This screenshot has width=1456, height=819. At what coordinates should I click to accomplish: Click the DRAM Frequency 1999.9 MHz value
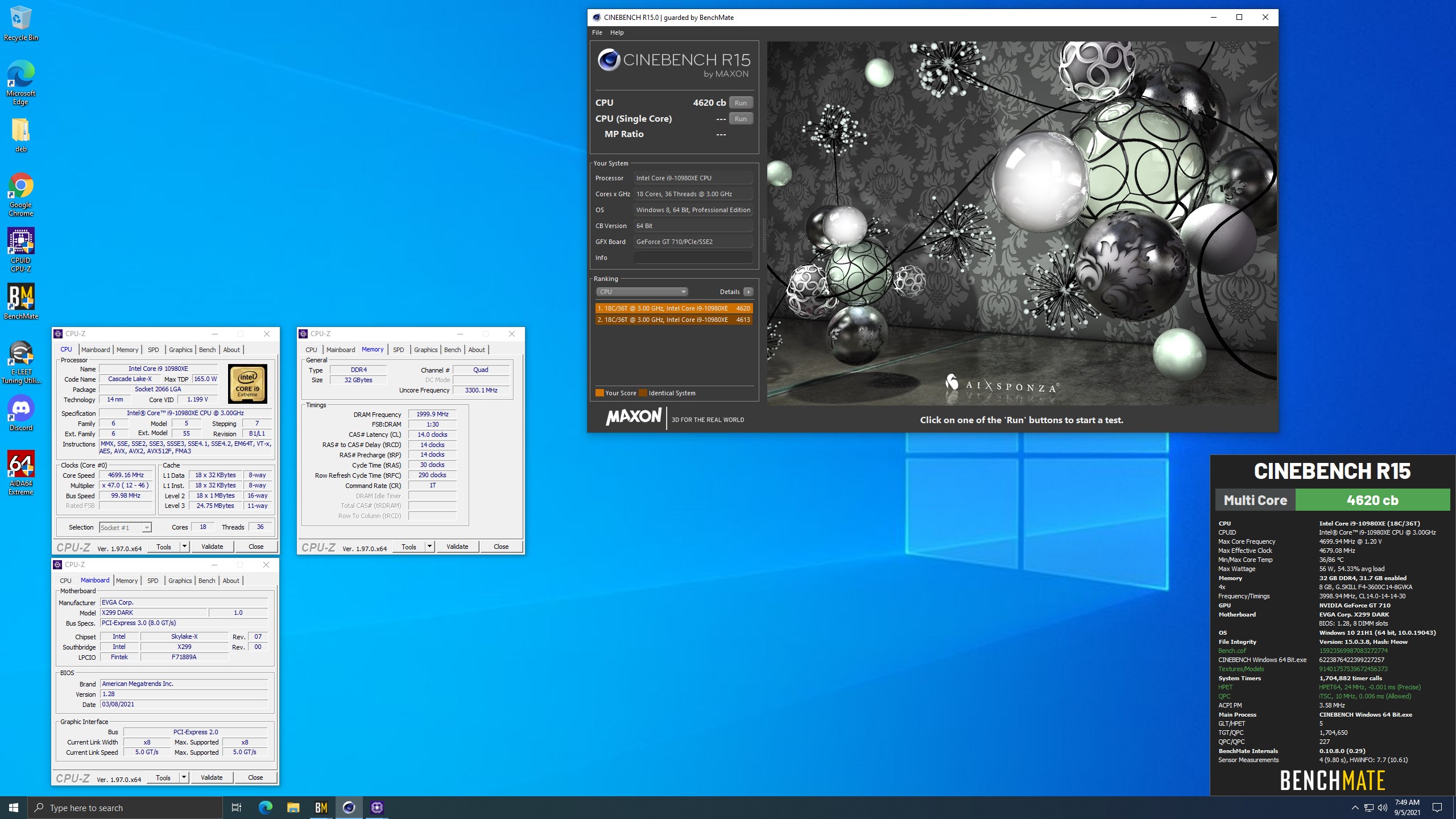pos(432,414)
